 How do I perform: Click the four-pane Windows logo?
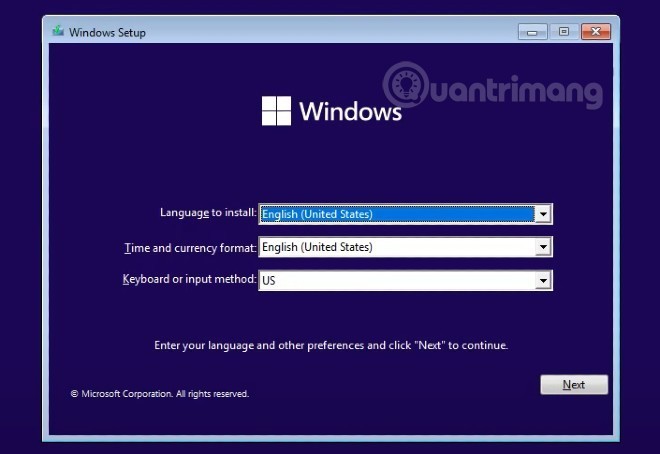point(275,111)
